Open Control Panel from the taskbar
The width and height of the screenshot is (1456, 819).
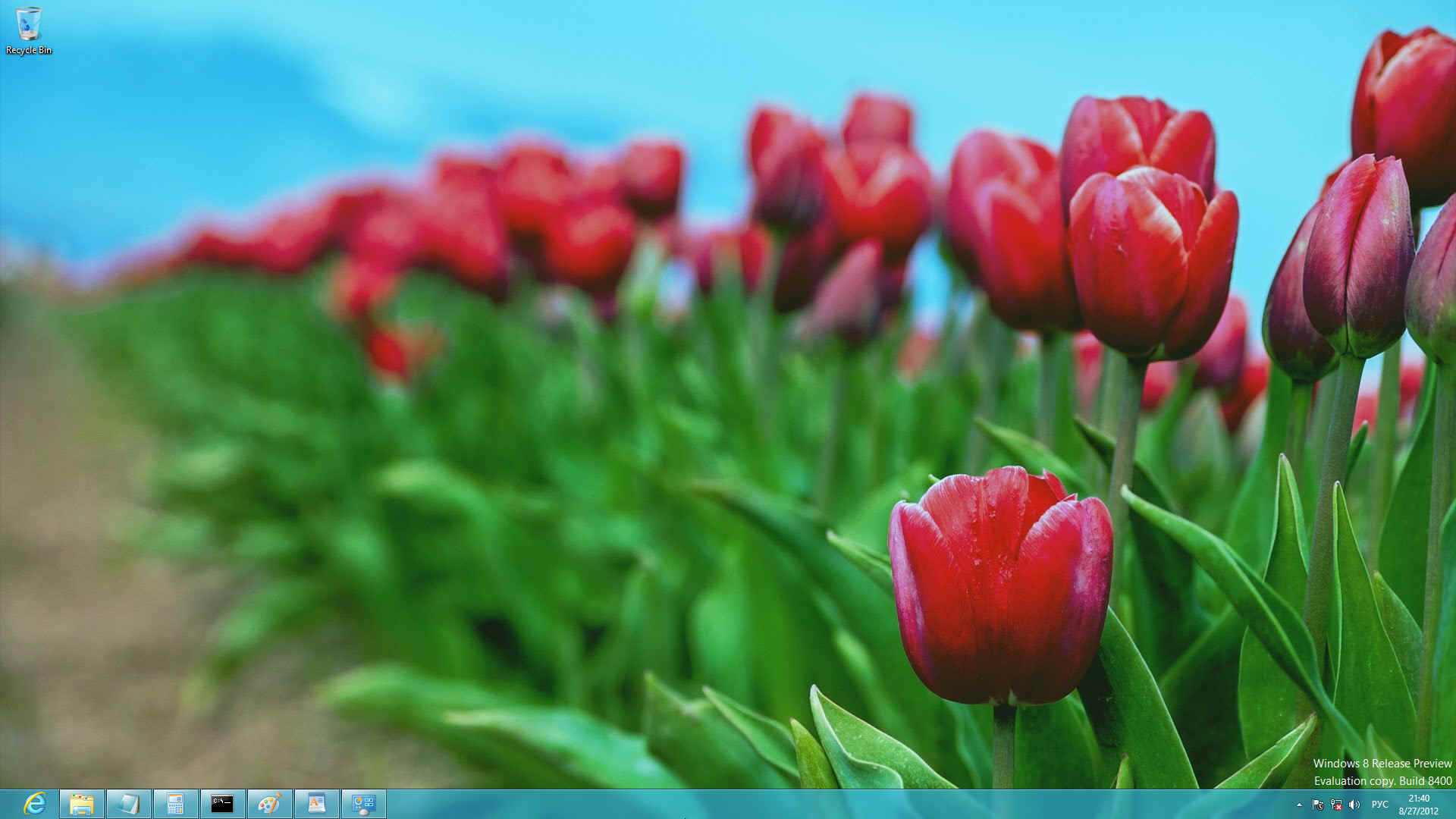[364, 804]
